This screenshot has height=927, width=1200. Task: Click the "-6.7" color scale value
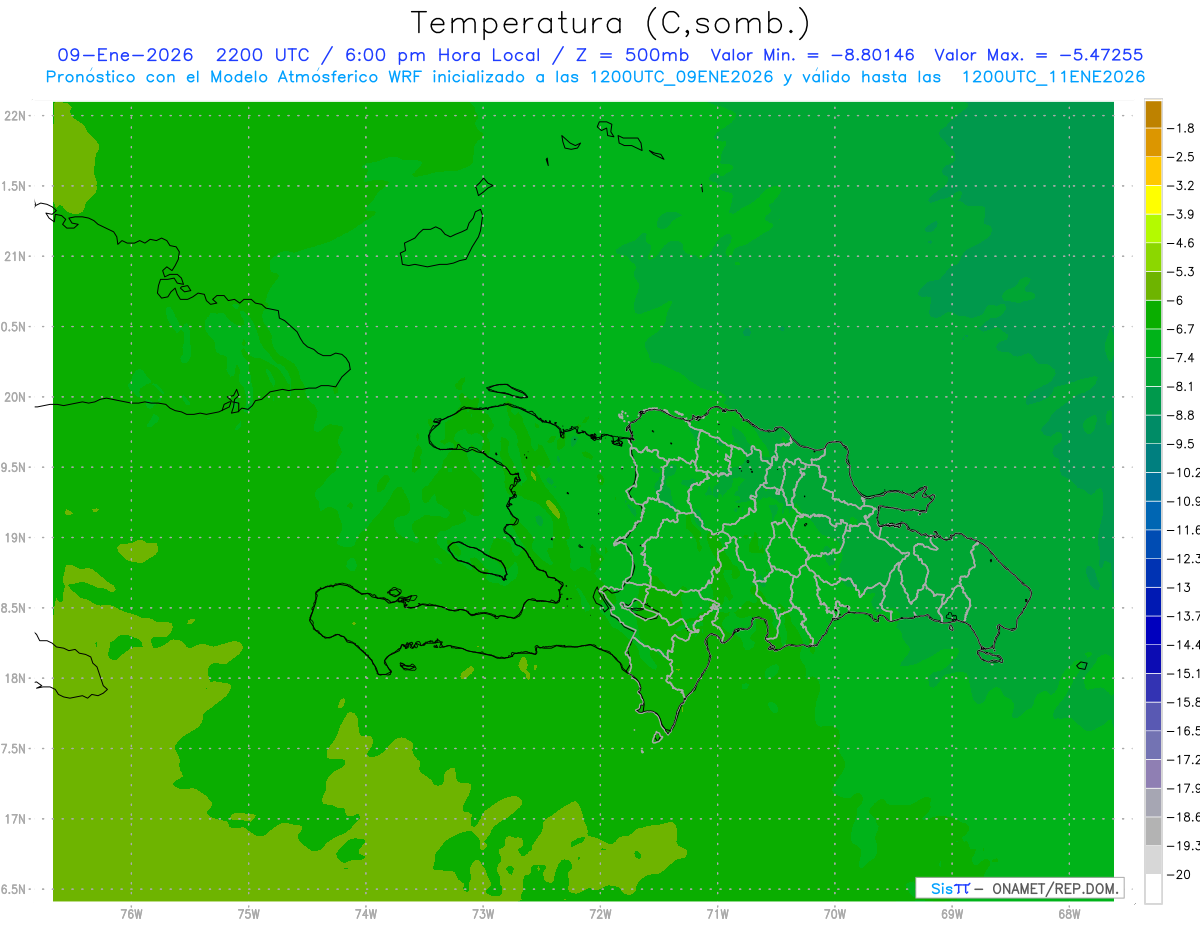[1182, 329]
